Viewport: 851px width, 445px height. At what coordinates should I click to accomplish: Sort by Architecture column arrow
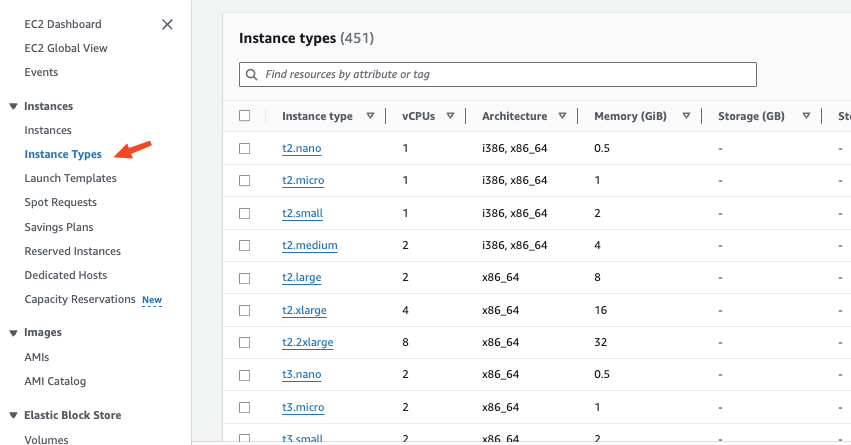(562, 116)
